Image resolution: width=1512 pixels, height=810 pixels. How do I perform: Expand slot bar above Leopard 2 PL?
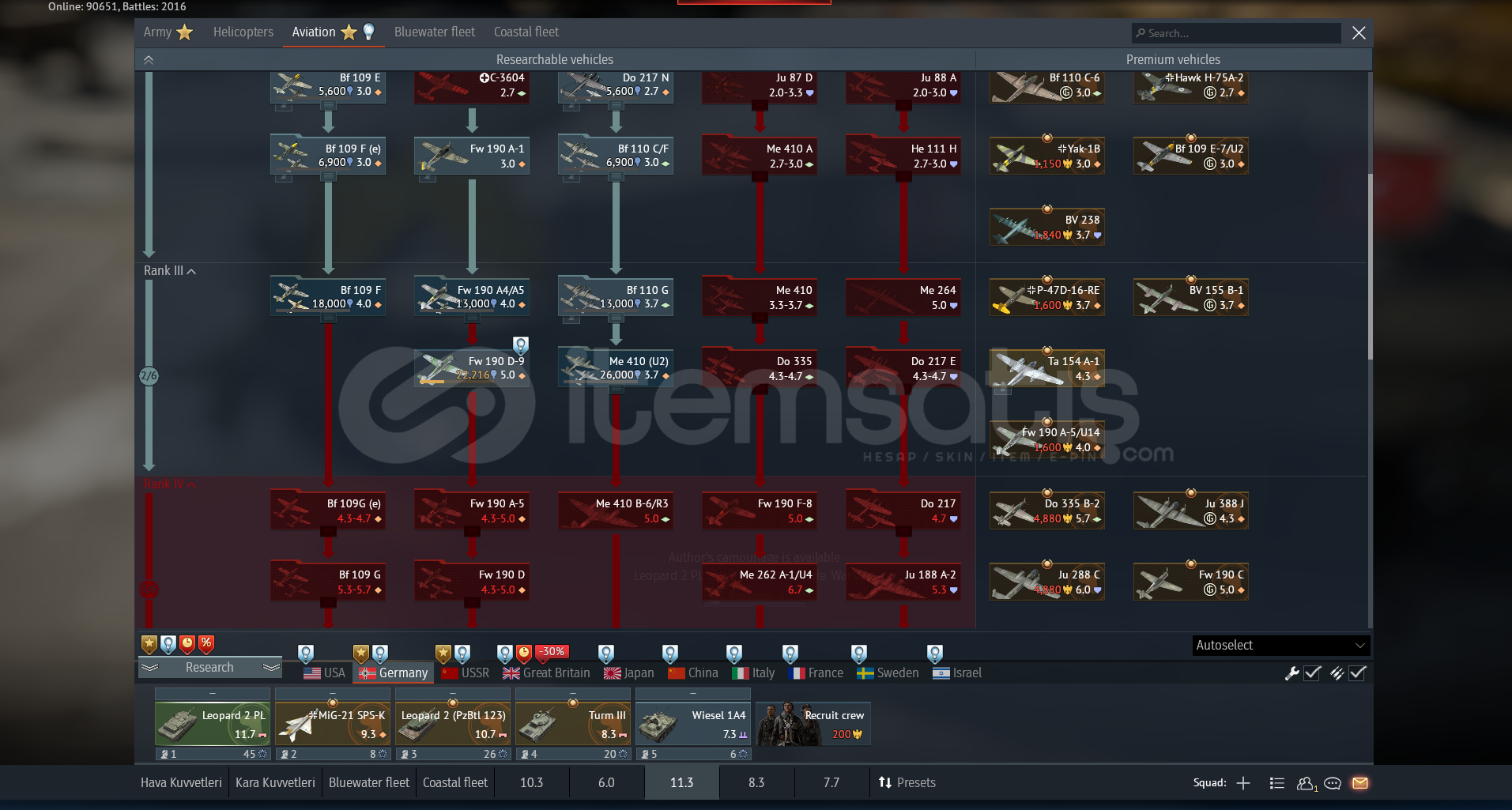213,694
